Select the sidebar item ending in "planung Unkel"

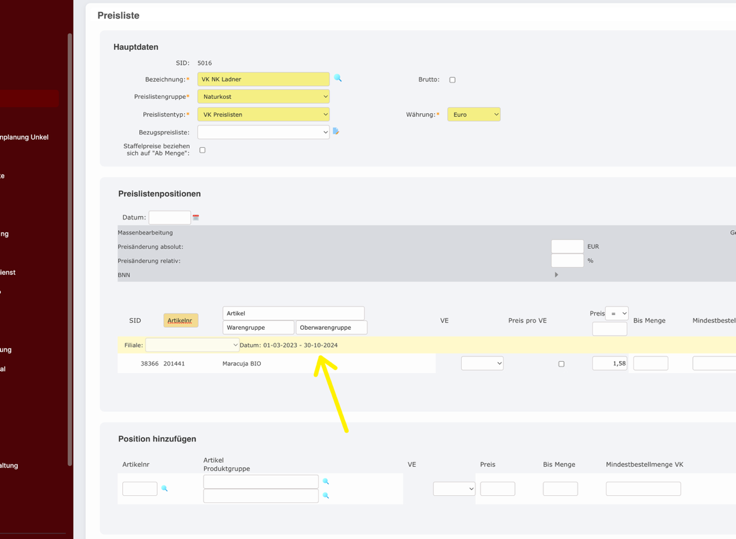pyautogui.click(x=24, y=137)
